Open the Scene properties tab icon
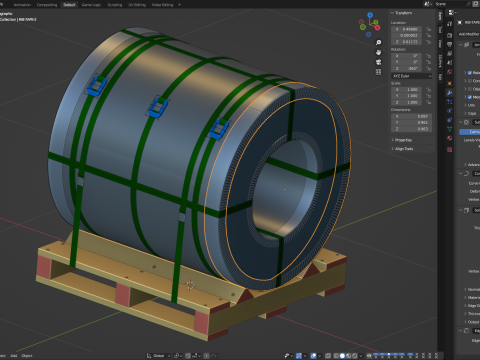 (x=450, y=63)
